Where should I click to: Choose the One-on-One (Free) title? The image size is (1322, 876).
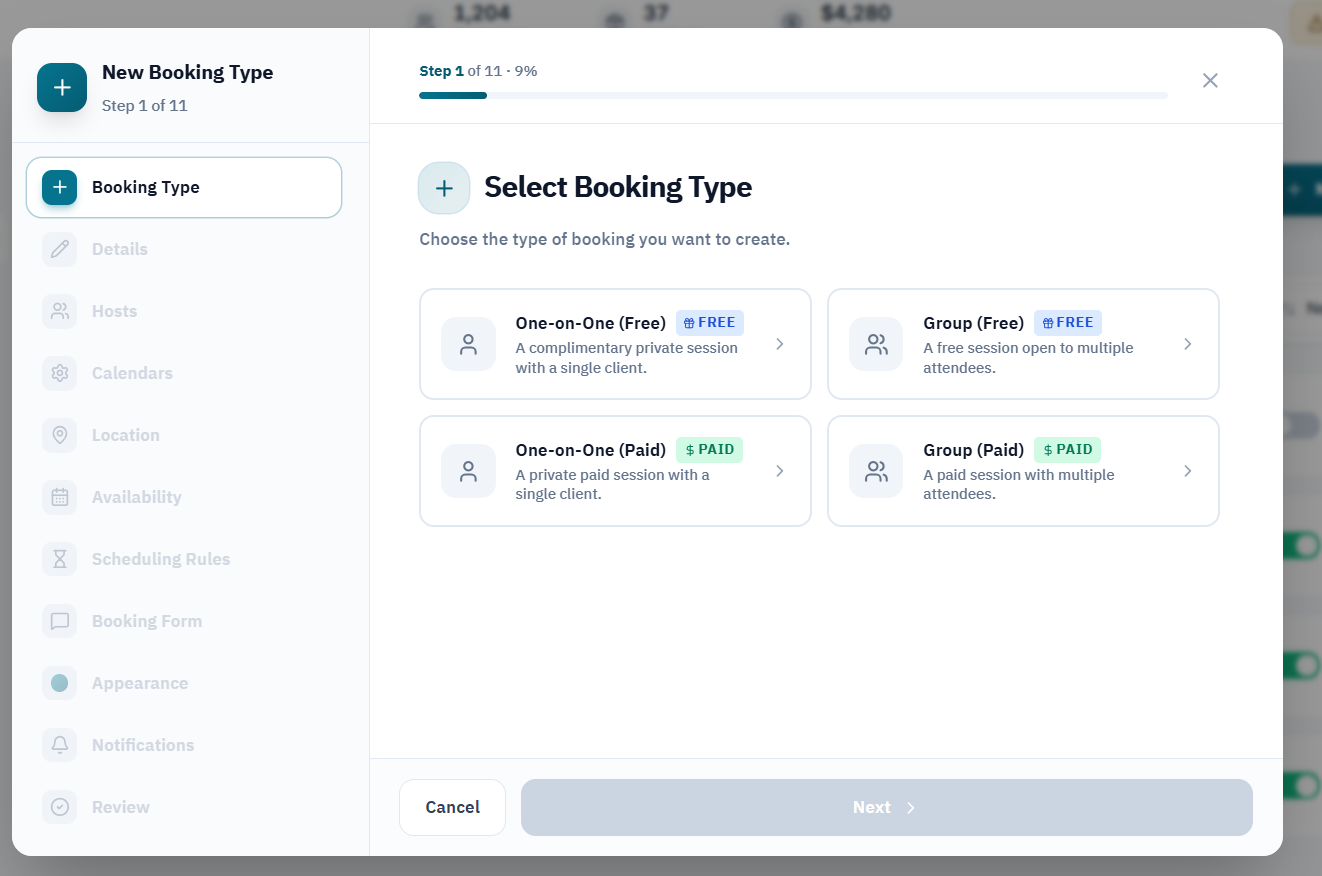[591, 323]
